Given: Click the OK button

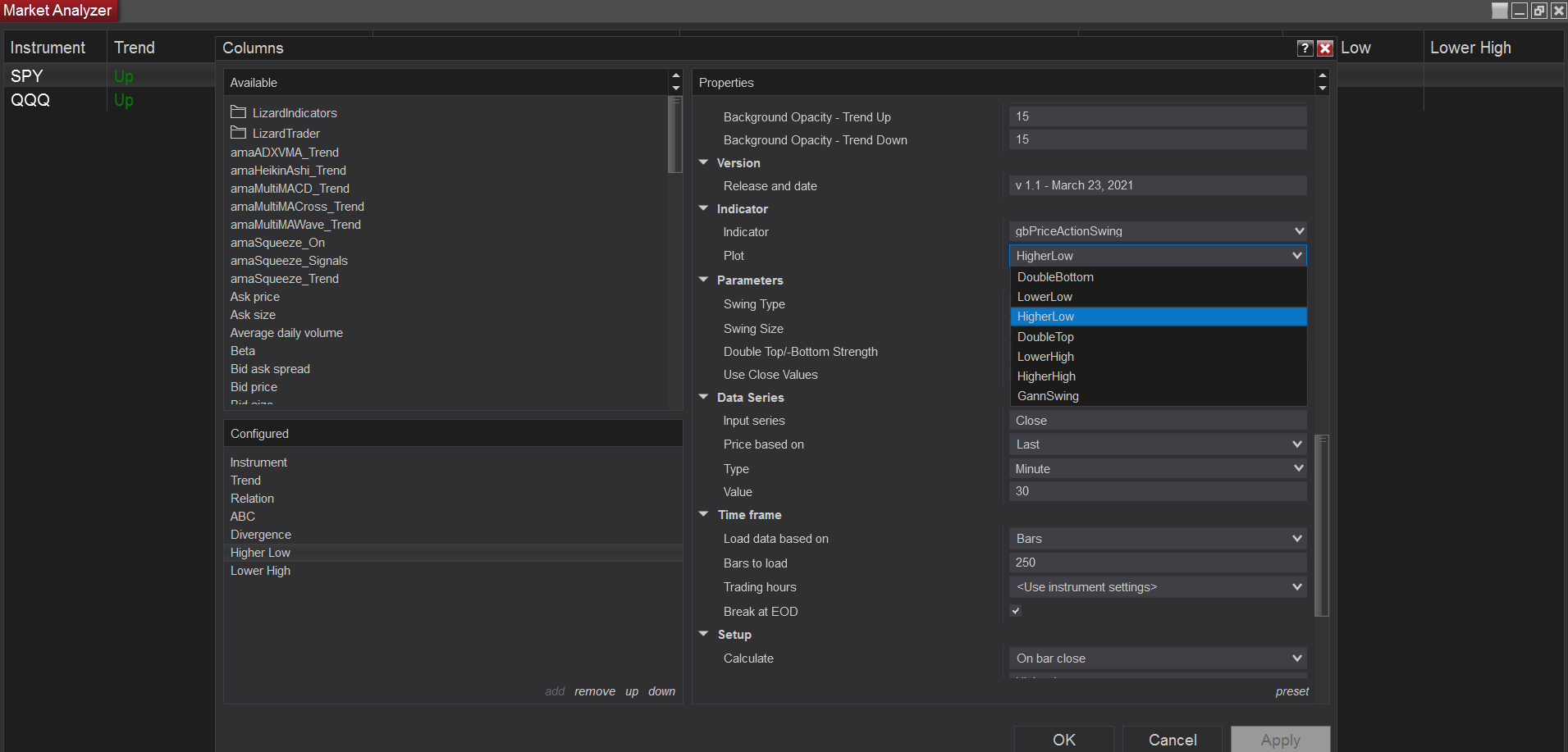Looking at the screenshot, I should coord(1064,739).
